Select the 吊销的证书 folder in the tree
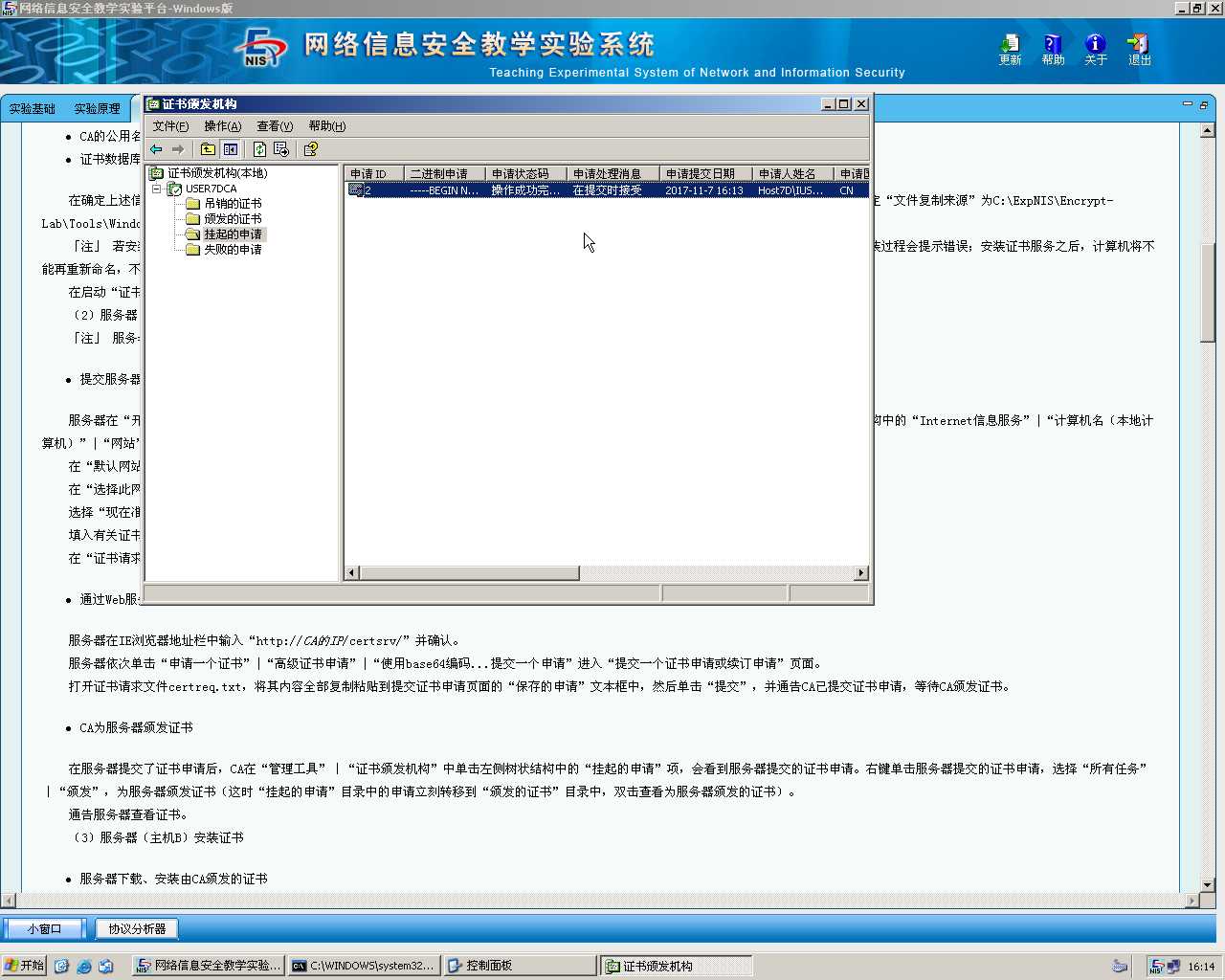Image resolution: width=1225 pixels, height=980 pixels. pyautogui.click(x=233, y=204)
